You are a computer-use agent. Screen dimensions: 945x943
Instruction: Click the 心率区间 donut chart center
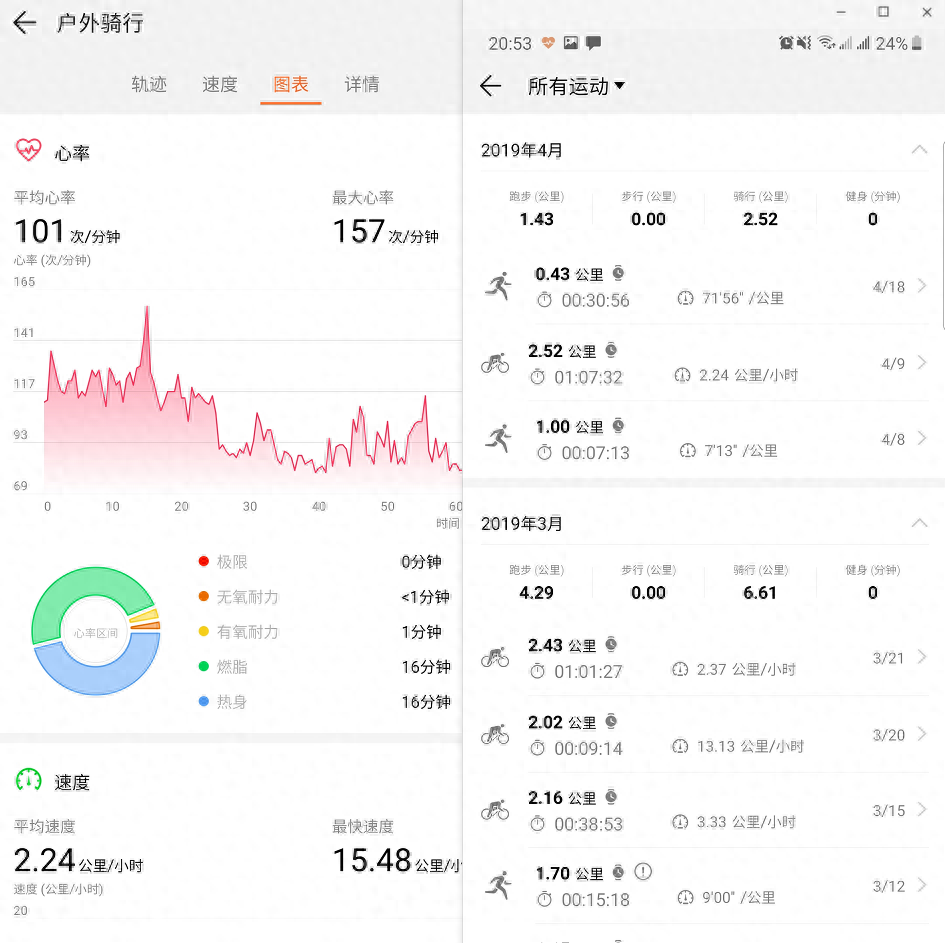(x=95, y=632)
